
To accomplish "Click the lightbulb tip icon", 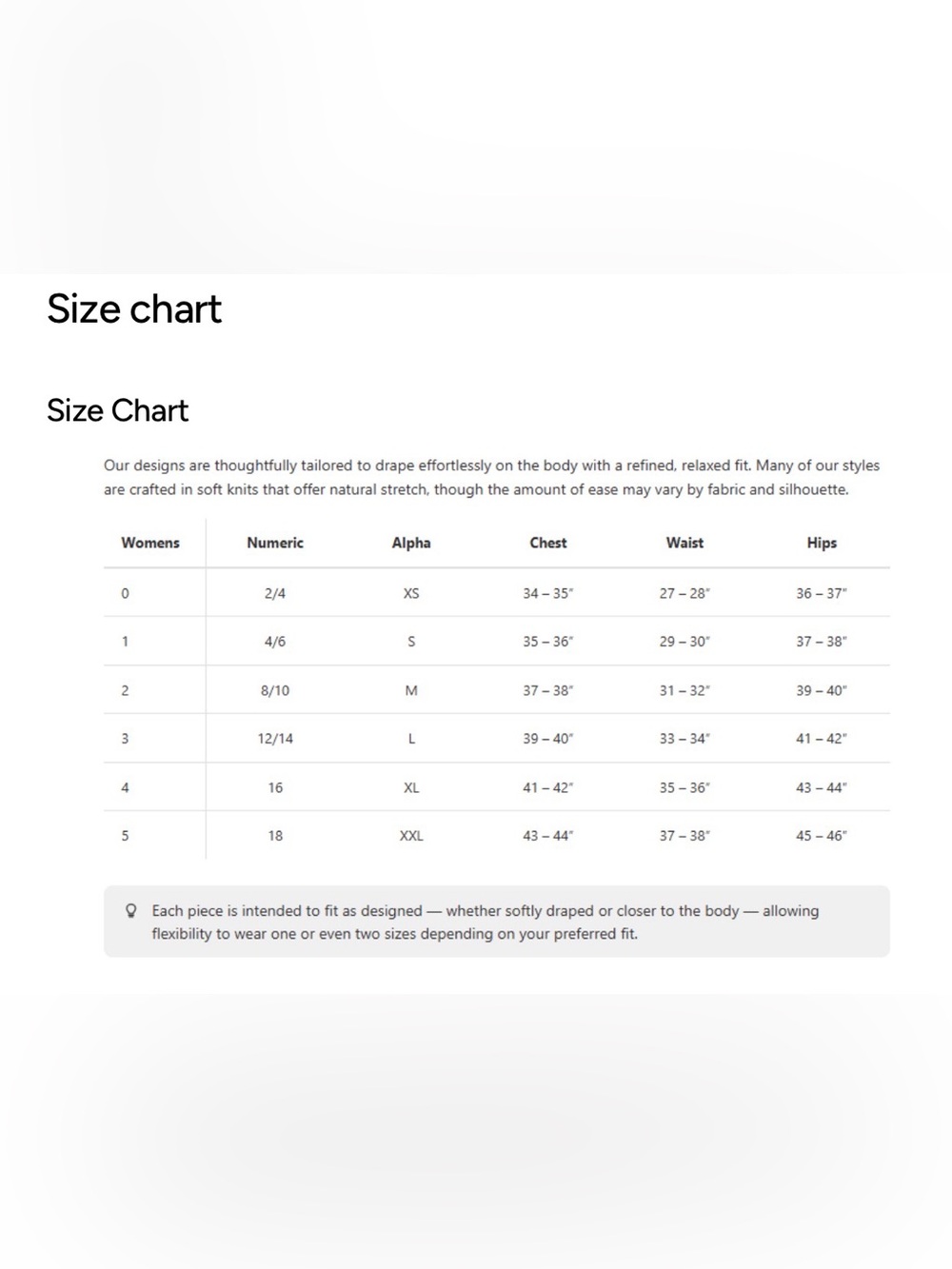I will click(131, 911).
